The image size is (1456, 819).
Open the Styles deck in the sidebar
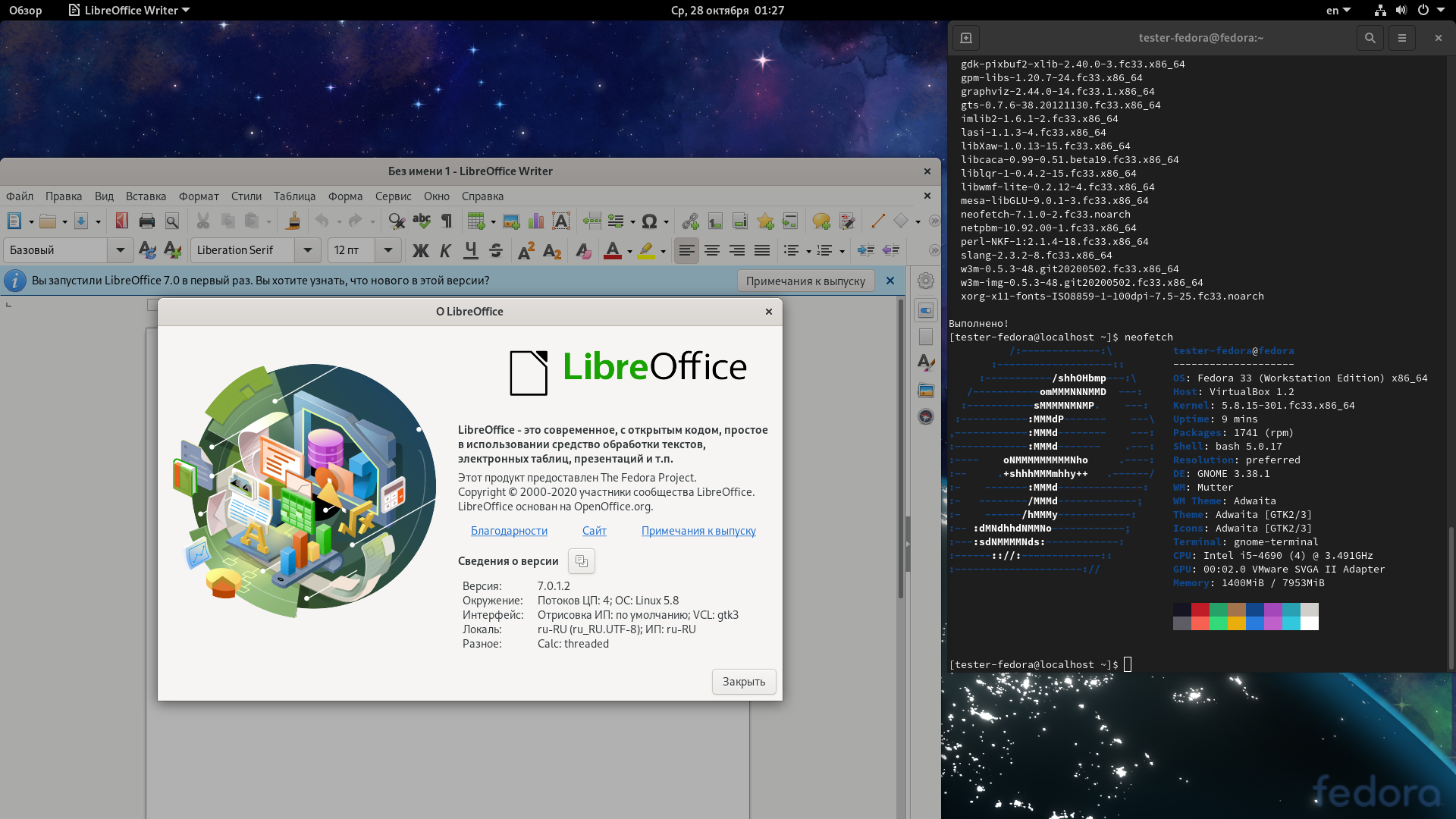point(926,362)
